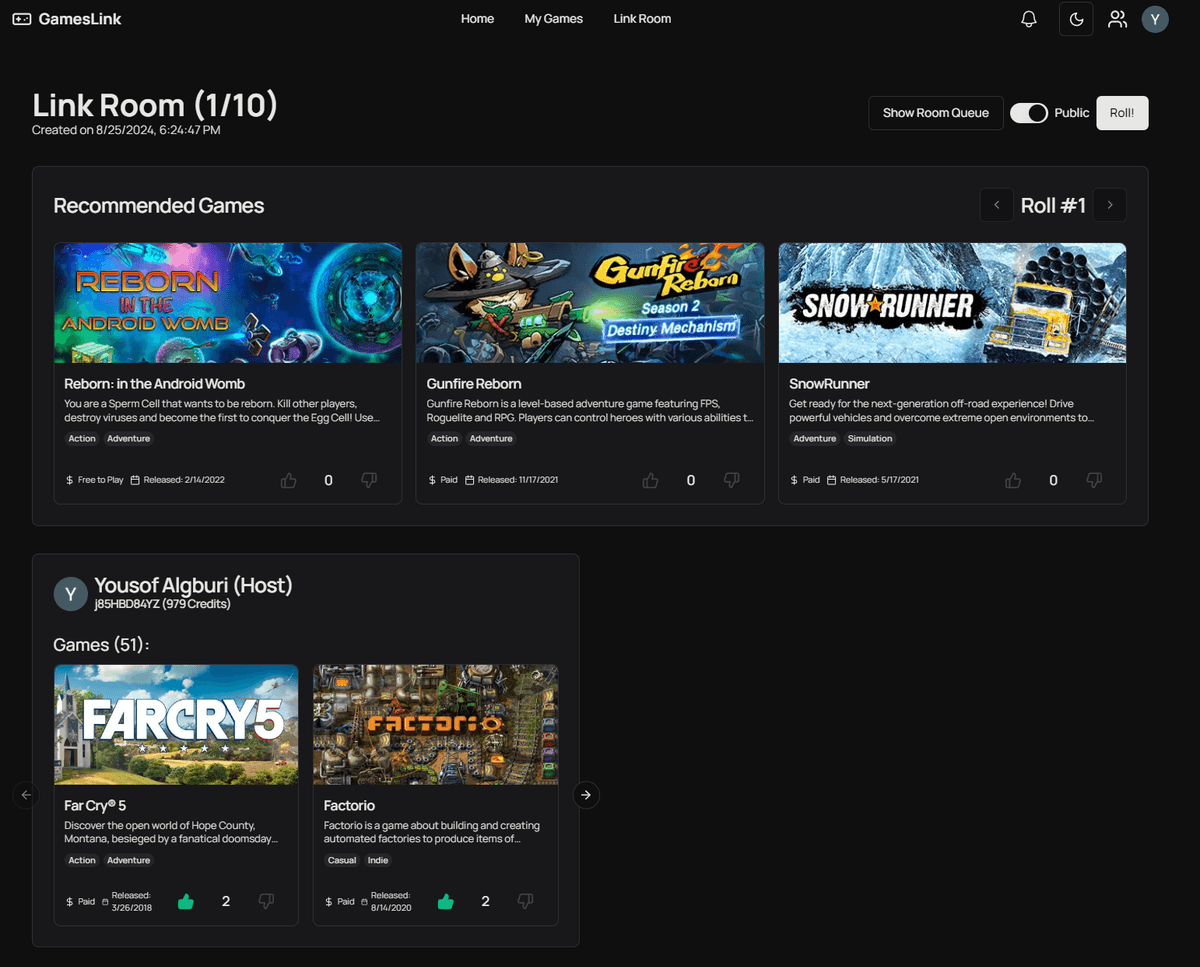Viewport: 1200px width, 967px height.
Task: Toggle dark mode via the moon icon
Action: (1075, 18)
